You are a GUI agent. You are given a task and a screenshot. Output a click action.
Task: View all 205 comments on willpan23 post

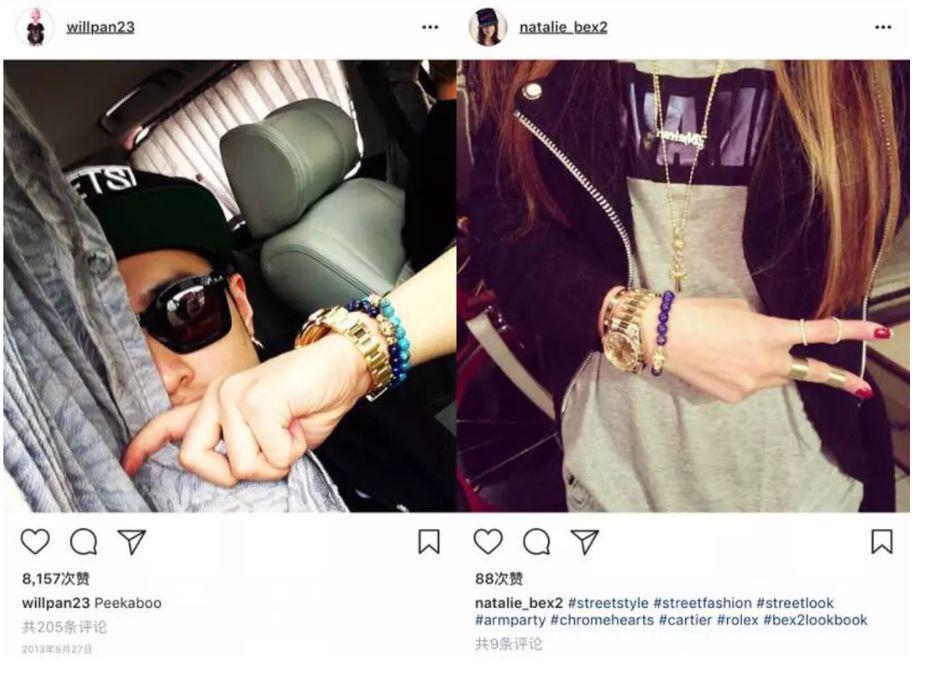pos(64,627)
